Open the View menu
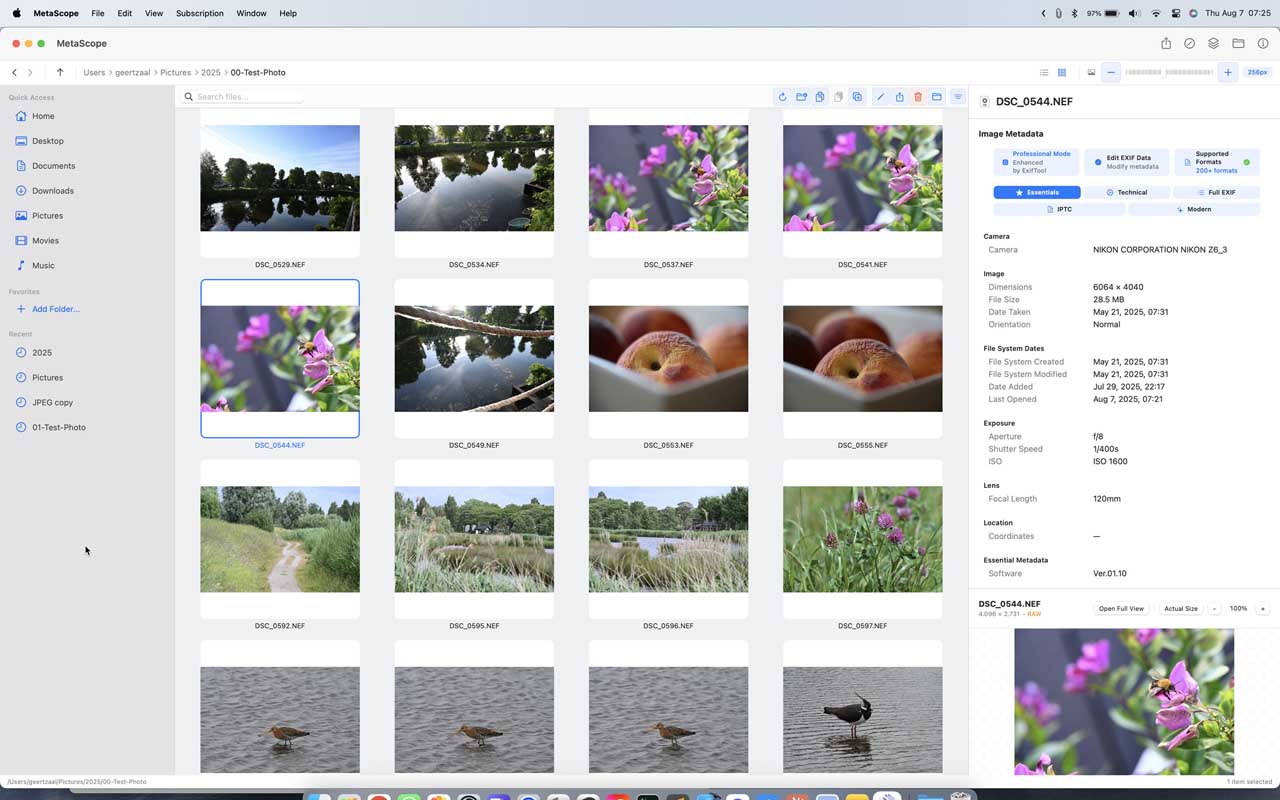 pos(153,13)
